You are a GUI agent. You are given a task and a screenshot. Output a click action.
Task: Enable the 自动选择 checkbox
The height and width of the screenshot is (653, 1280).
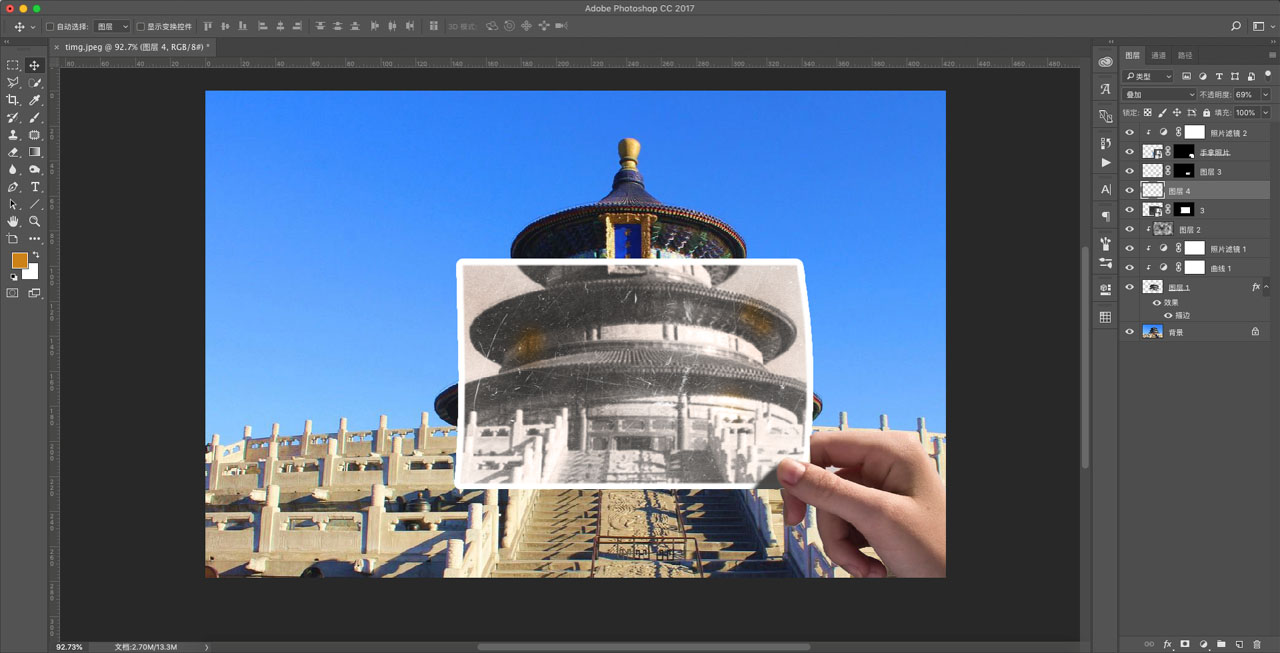click(50, 27)
